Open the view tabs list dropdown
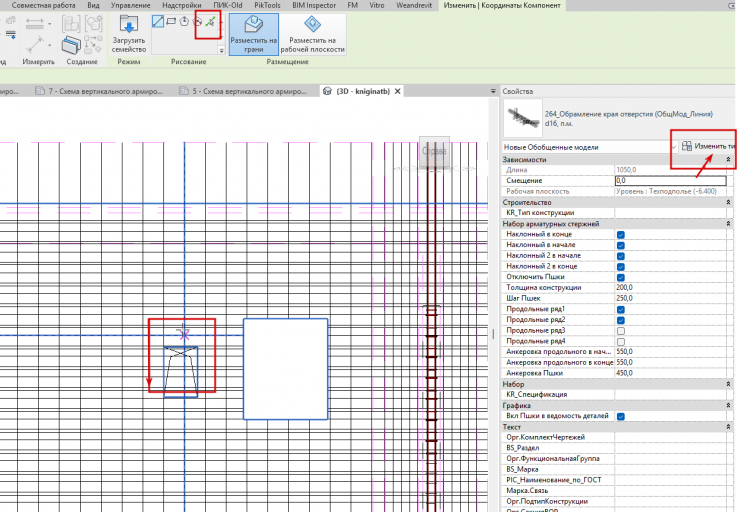The height and width of the screenshot is (512, 737). tap(493, 91)
